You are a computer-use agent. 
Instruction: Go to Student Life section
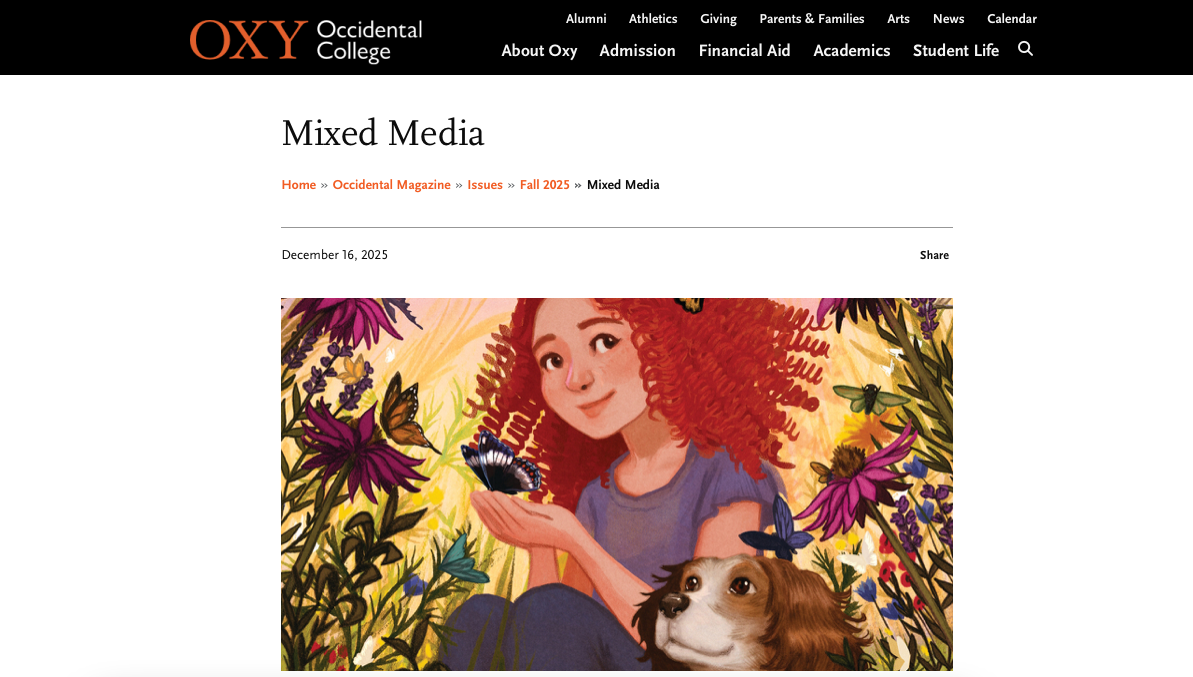point(956,51)
